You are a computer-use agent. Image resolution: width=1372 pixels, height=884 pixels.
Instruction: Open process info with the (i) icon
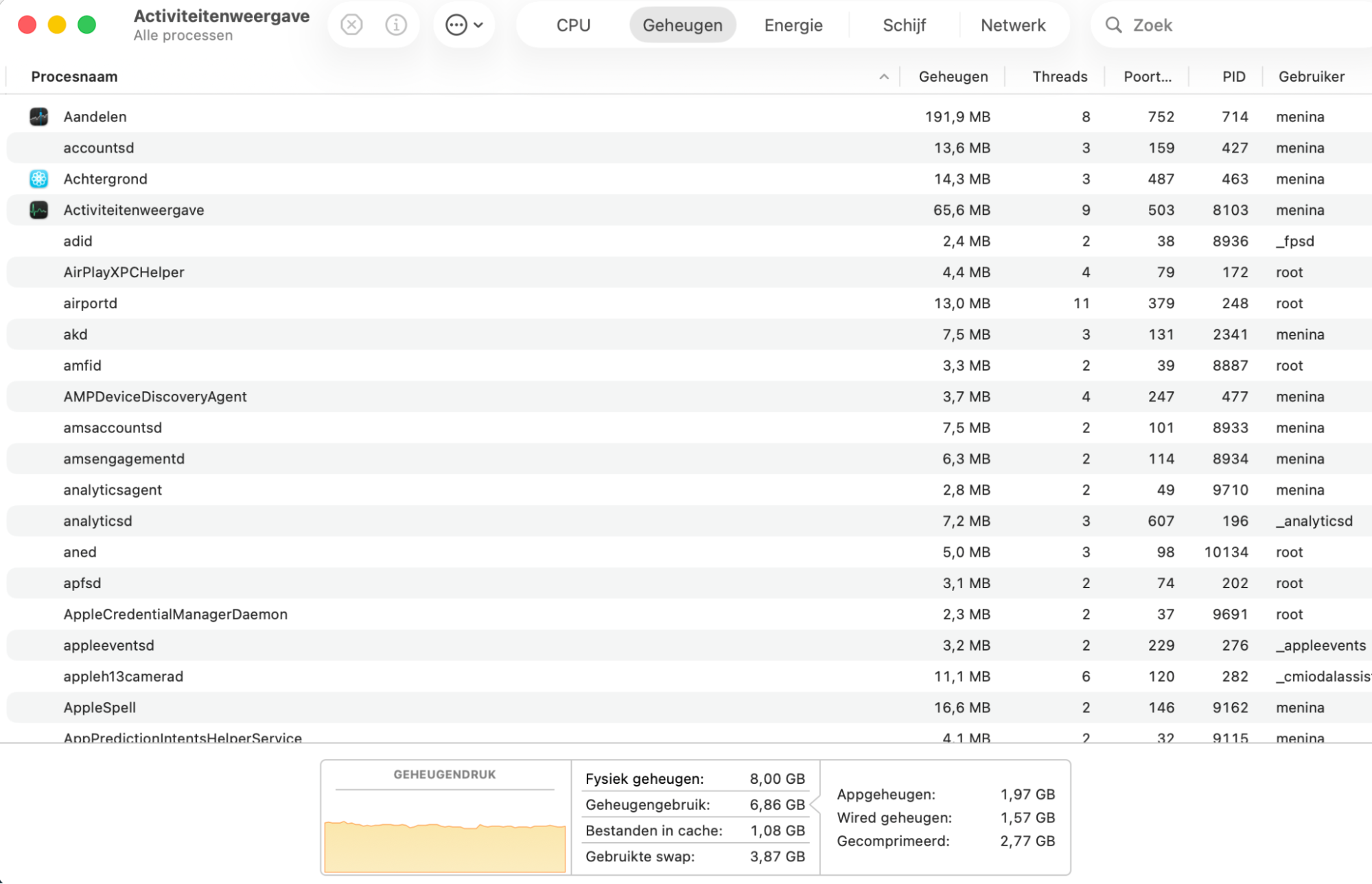(396, 25)
